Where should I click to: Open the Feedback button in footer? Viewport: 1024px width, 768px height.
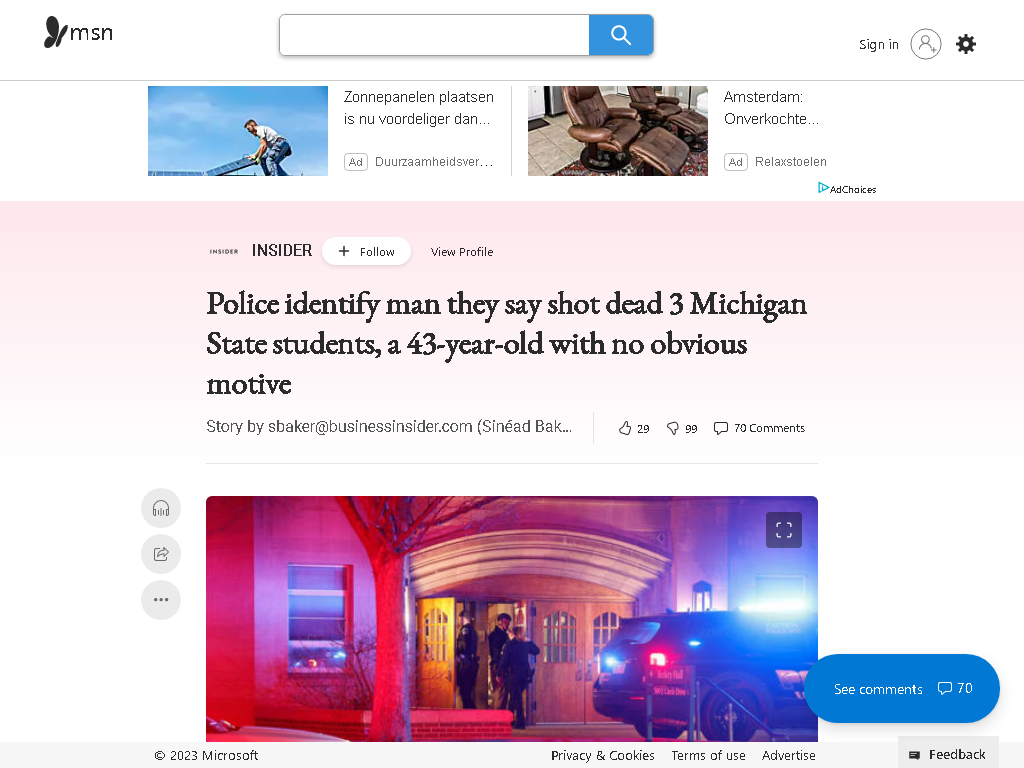pos(948,754)
